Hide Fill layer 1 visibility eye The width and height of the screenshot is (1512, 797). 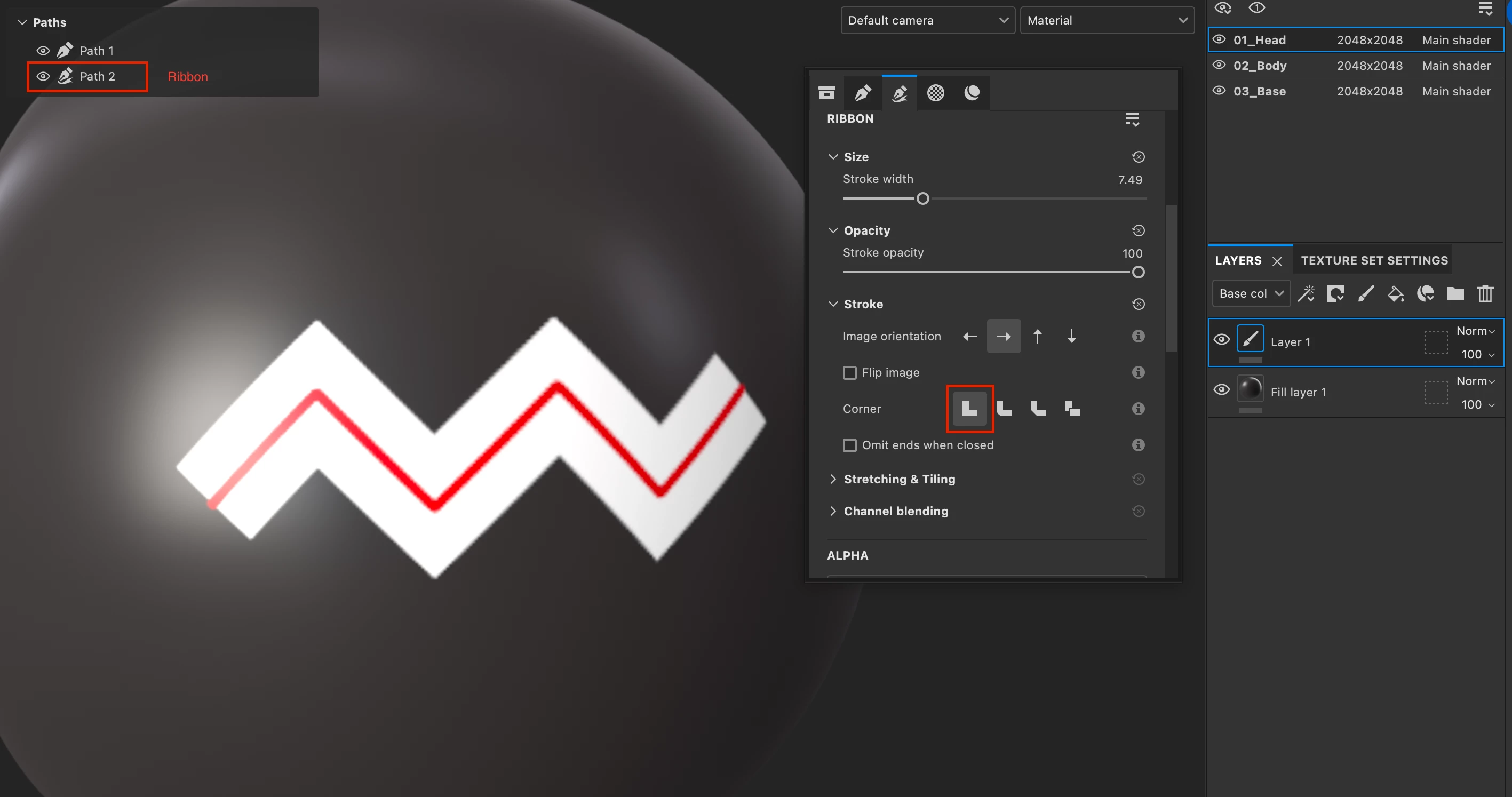tap(1221, 389)
